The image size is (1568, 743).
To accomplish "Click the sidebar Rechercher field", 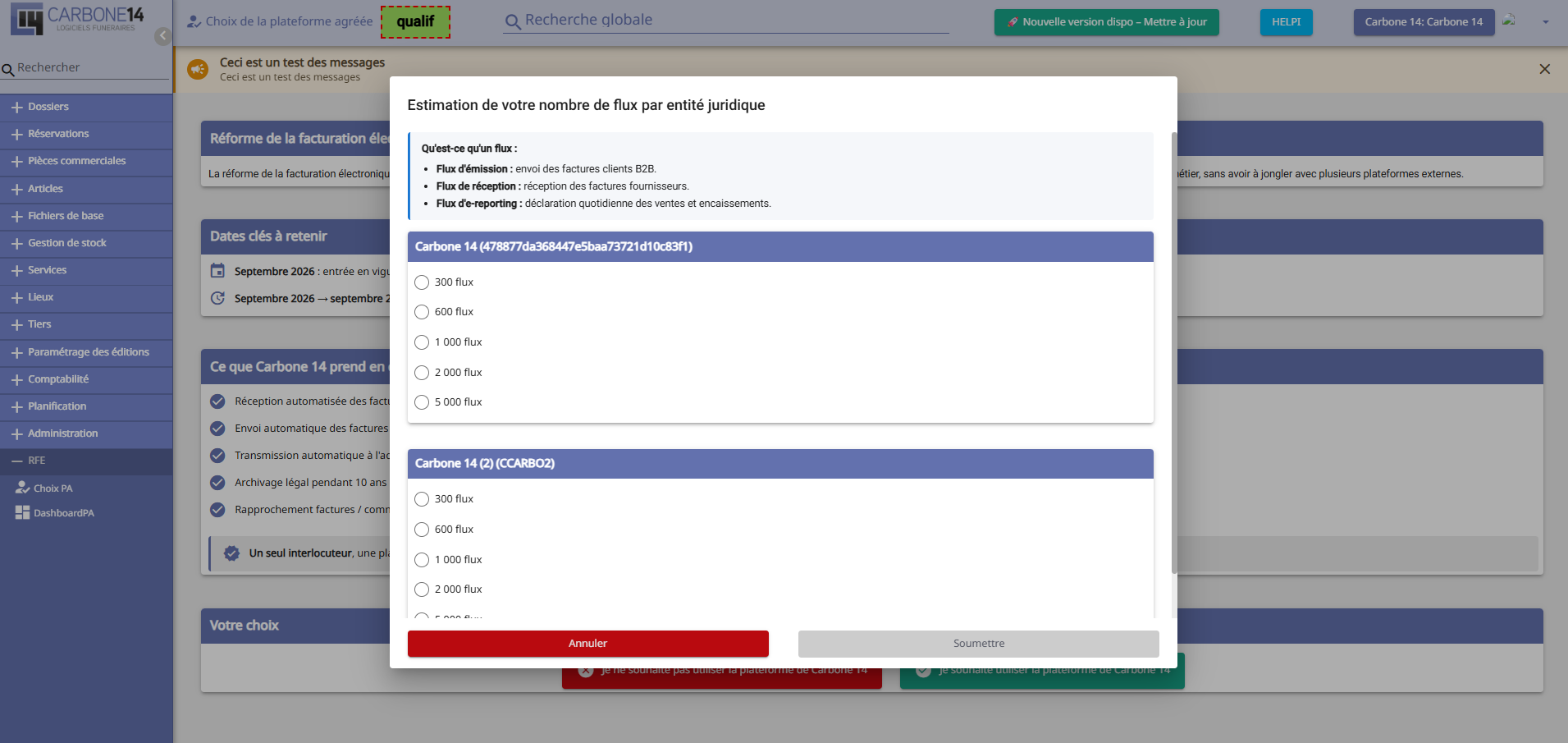I will click(x=86, y=68).
